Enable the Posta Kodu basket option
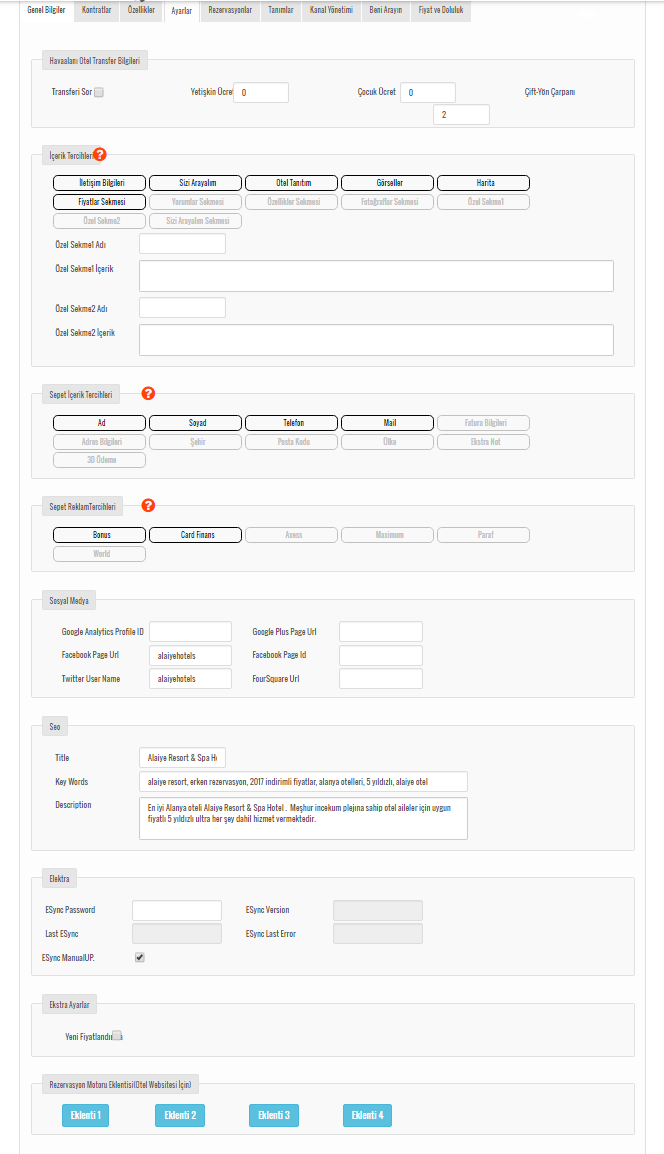Screen dimensions: 664x1154 (292, 442)
